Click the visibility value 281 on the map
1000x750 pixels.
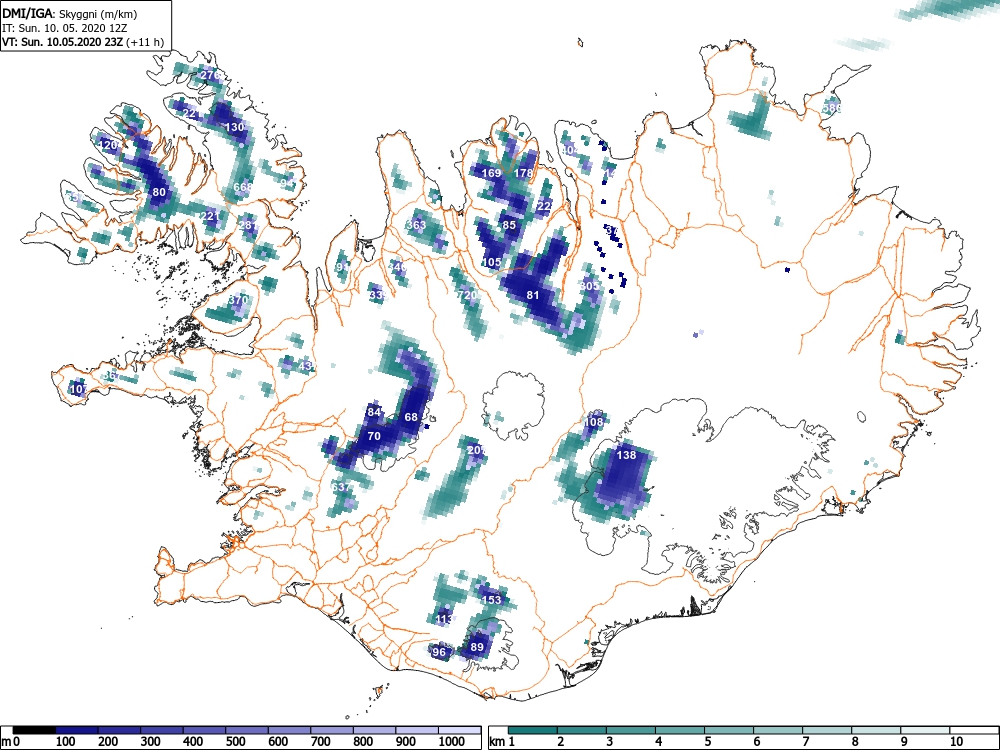(x=248, y=225)
